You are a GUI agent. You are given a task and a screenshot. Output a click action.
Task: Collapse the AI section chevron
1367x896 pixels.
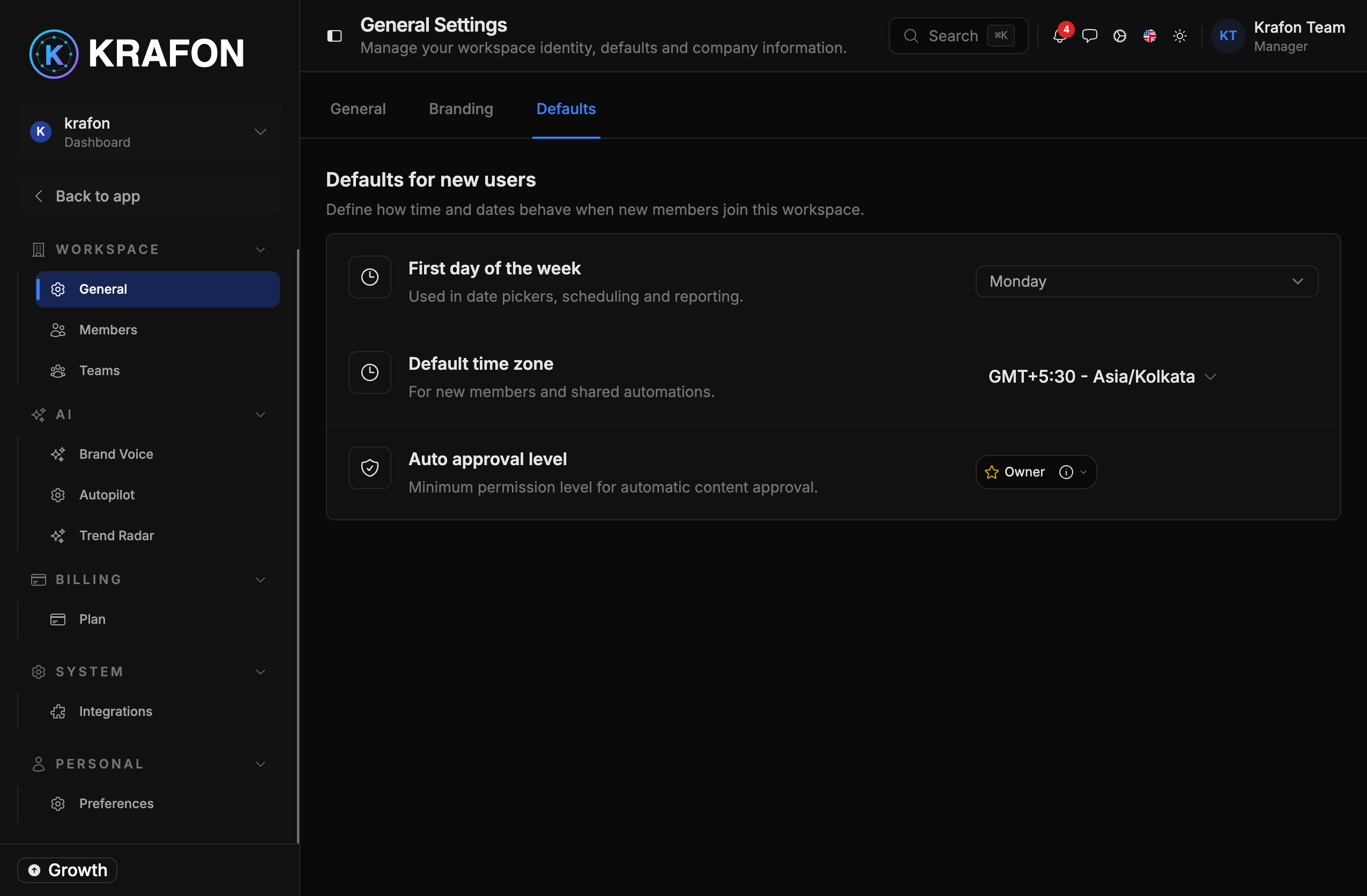[x=260, y=414]
